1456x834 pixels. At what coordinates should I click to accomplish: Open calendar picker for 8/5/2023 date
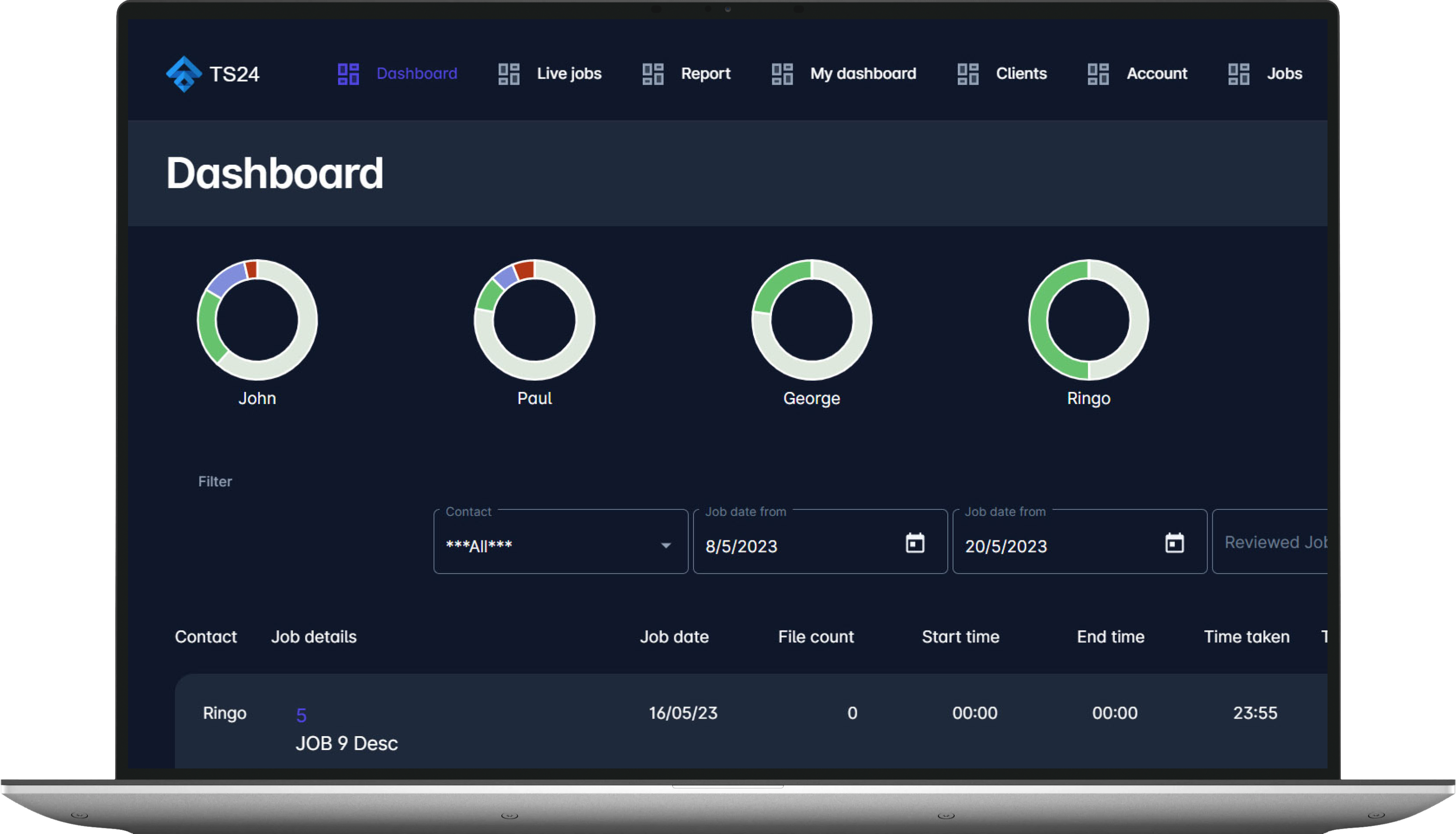coord(915,543)
